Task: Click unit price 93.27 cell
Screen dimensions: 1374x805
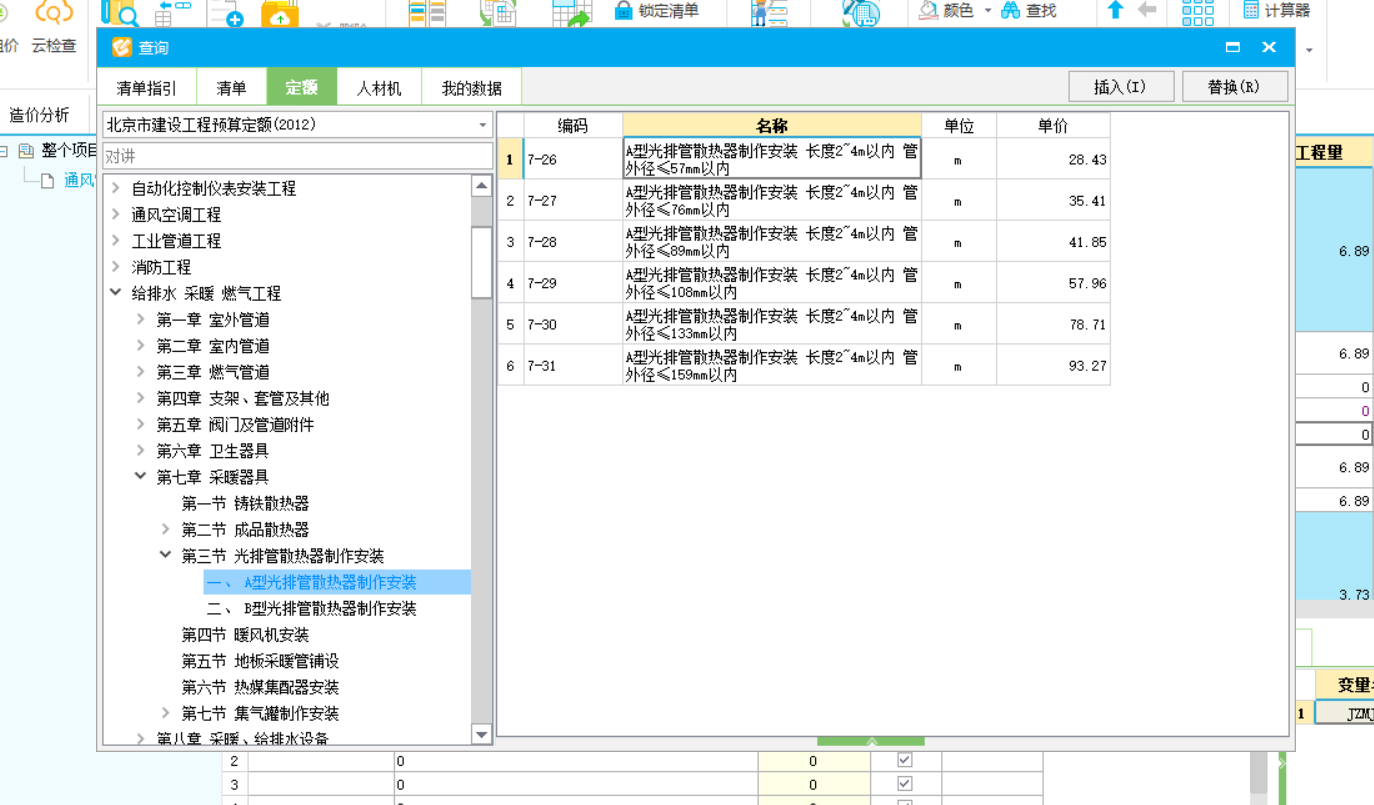Action: tap(1053, 365)
